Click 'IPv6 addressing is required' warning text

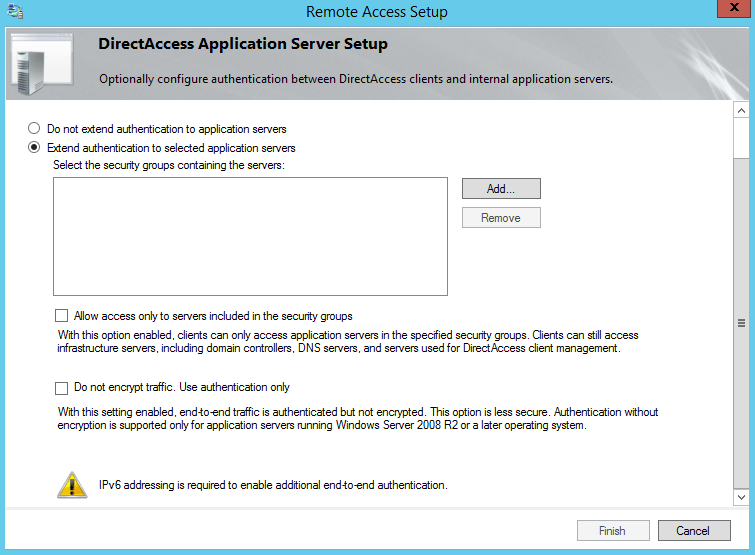pyautogui.click(x=273, y=485)
